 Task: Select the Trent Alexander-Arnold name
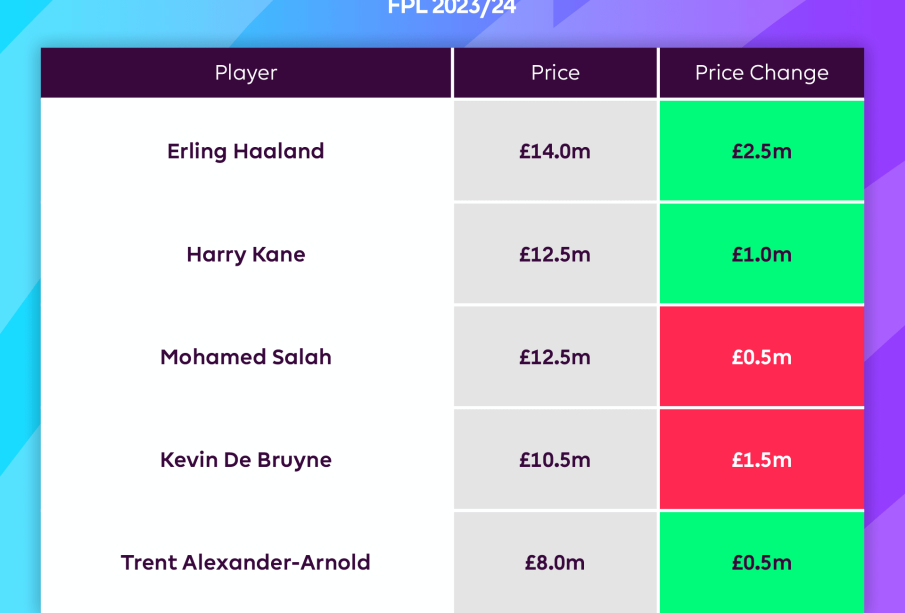(x=246, y=562)
